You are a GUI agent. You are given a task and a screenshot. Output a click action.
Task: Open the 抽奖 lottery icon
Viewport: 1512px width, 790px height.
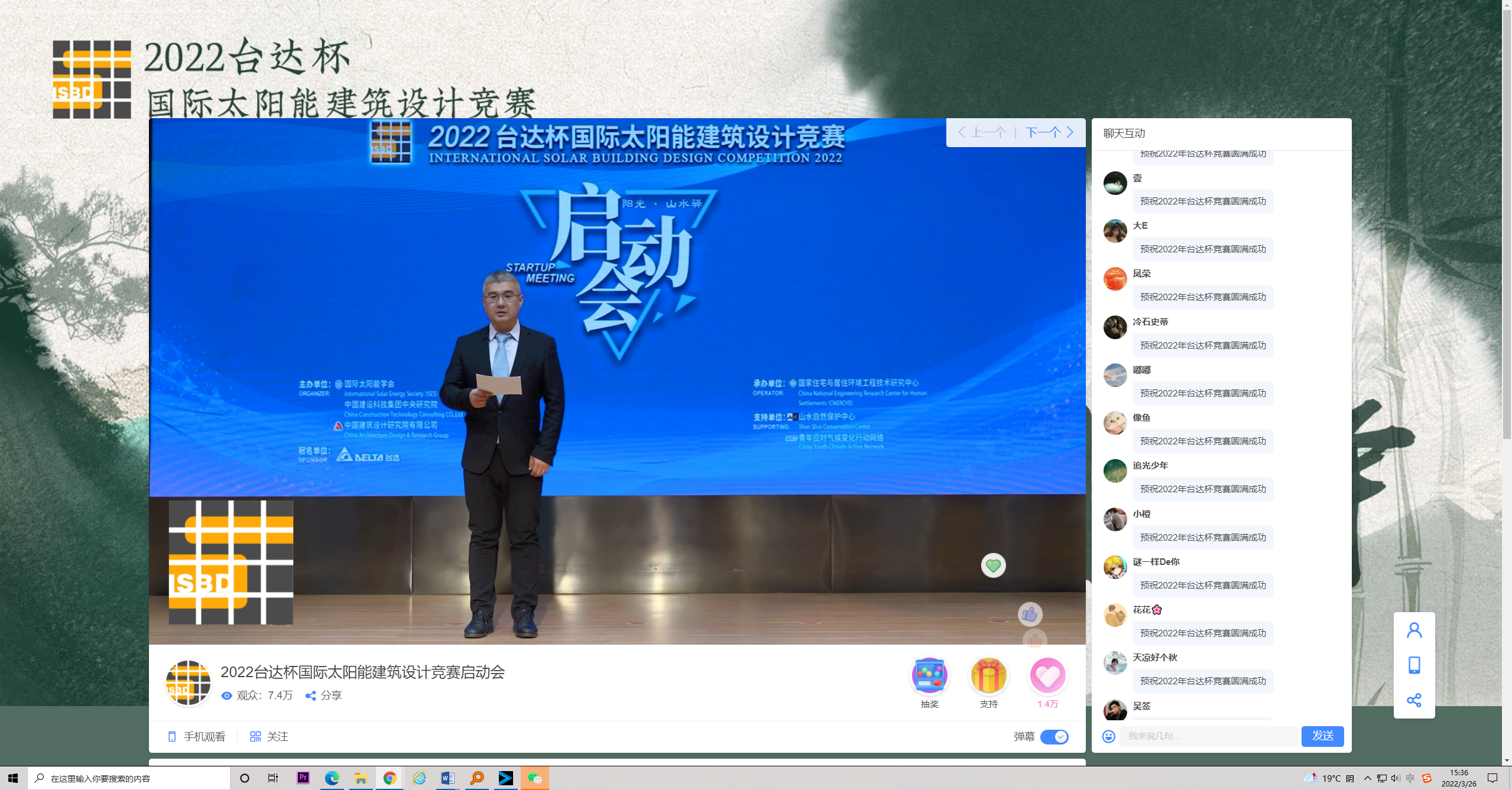click(929, 675)
